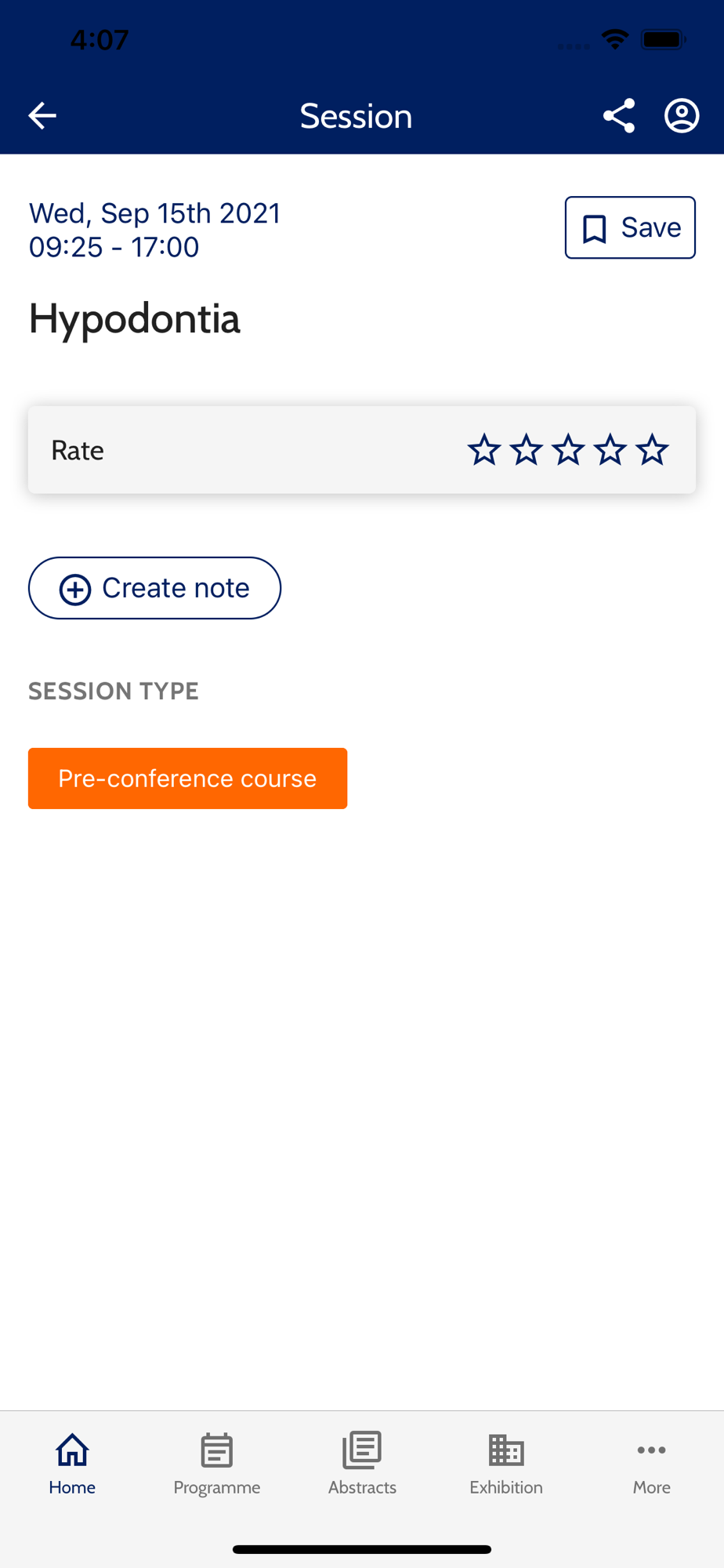724x1568 pixels.
Task: Open the Programme calendar icon
Action: coord(217,1450)
